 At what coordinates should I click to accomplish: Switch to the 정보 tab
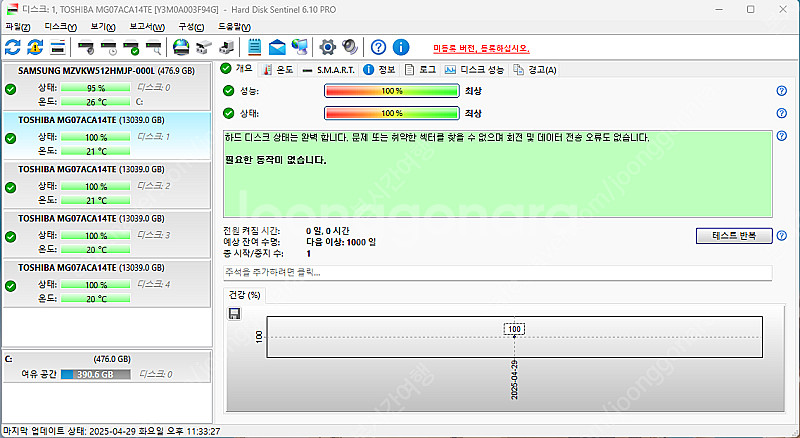pos(379,69)
